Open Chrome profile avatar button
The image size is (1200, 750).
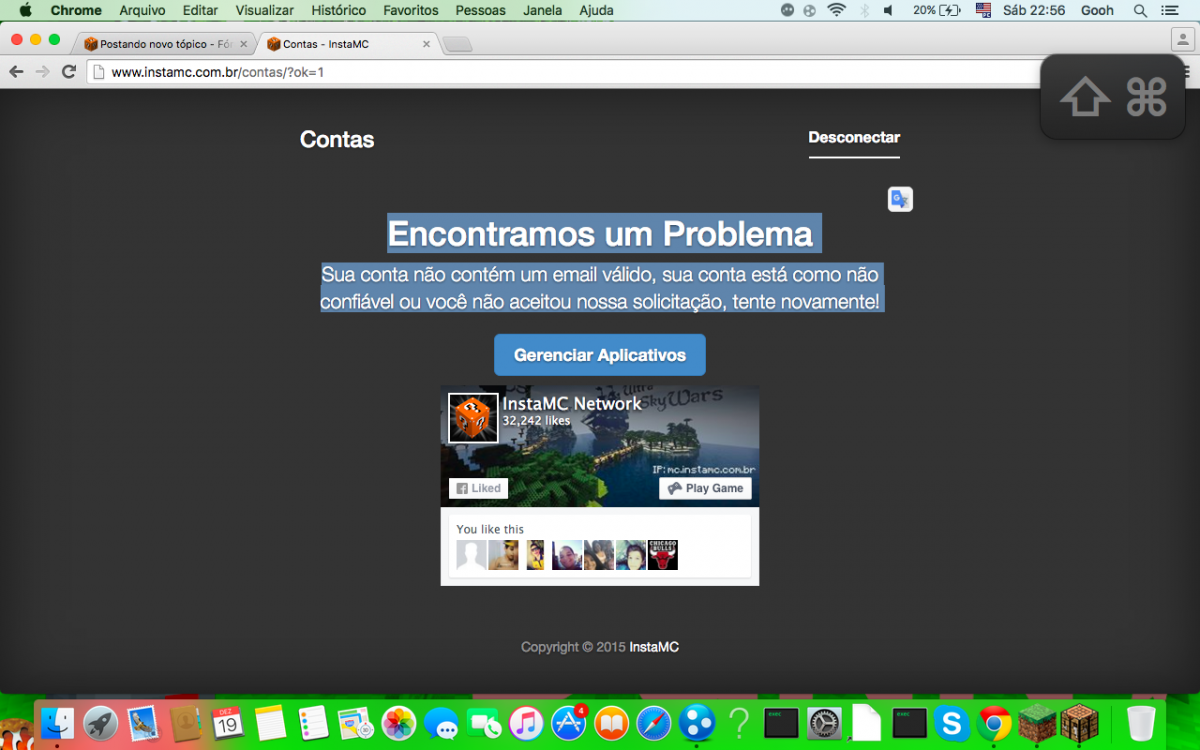tap(1183, 40)
